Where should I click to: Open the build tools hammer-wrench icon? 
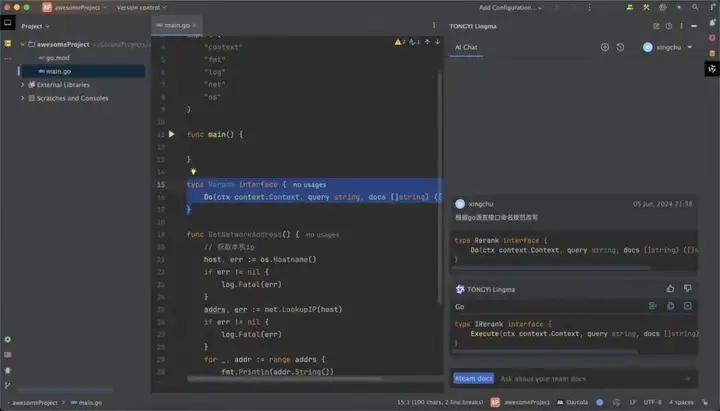click(646, 7)
